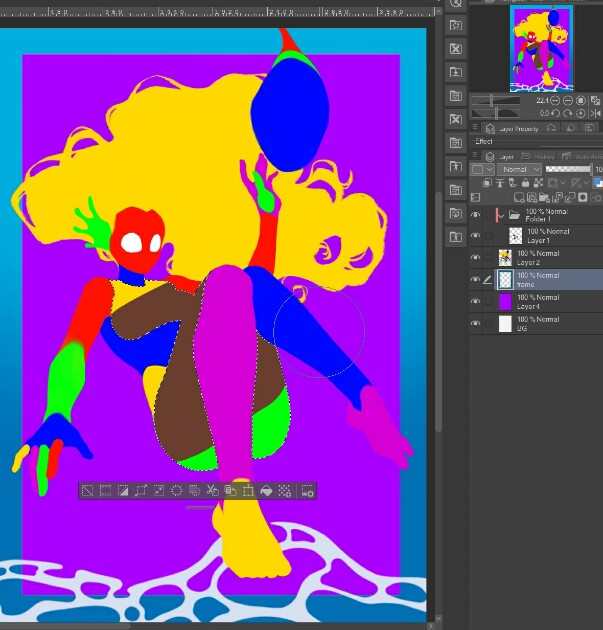The height and width of the screenshot is (630, 603).
Task: Click Clip to Layer Below icon
Action: pyautogui.click(x=487, y=183)
